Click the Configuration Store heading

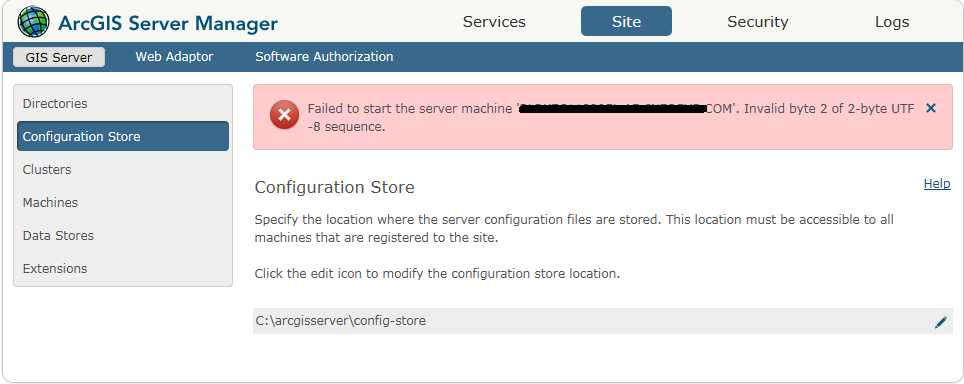(334, 187)
